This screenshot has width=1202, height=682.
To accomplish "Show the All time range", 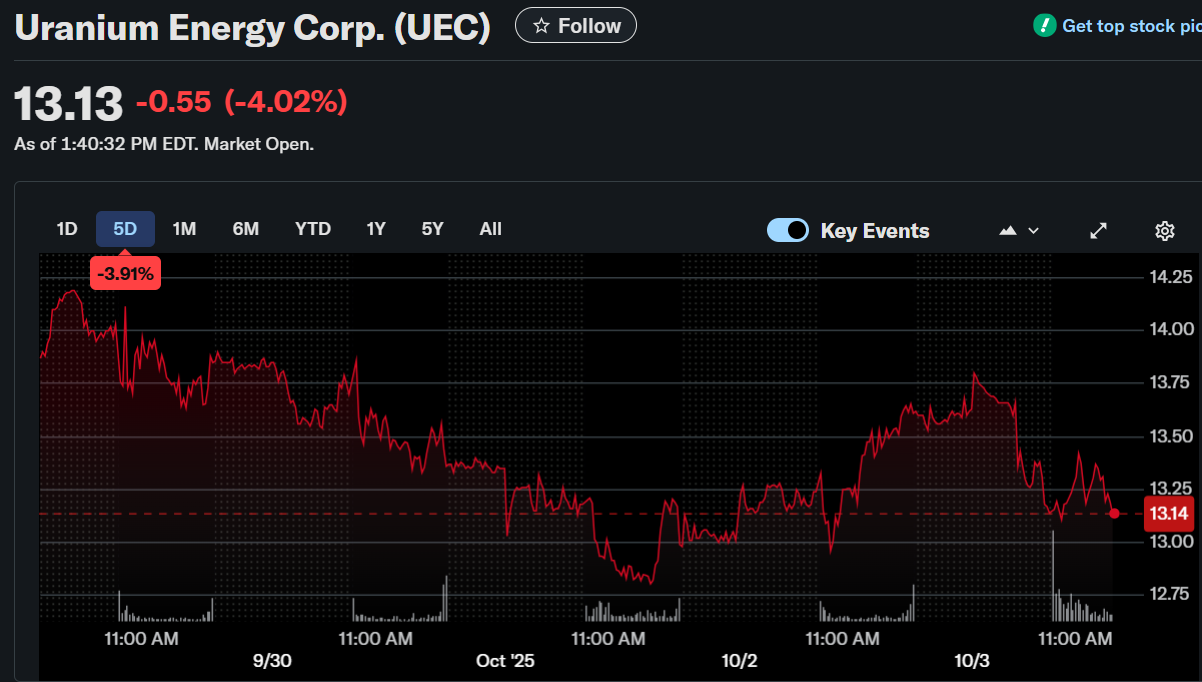I will point(490,229).
